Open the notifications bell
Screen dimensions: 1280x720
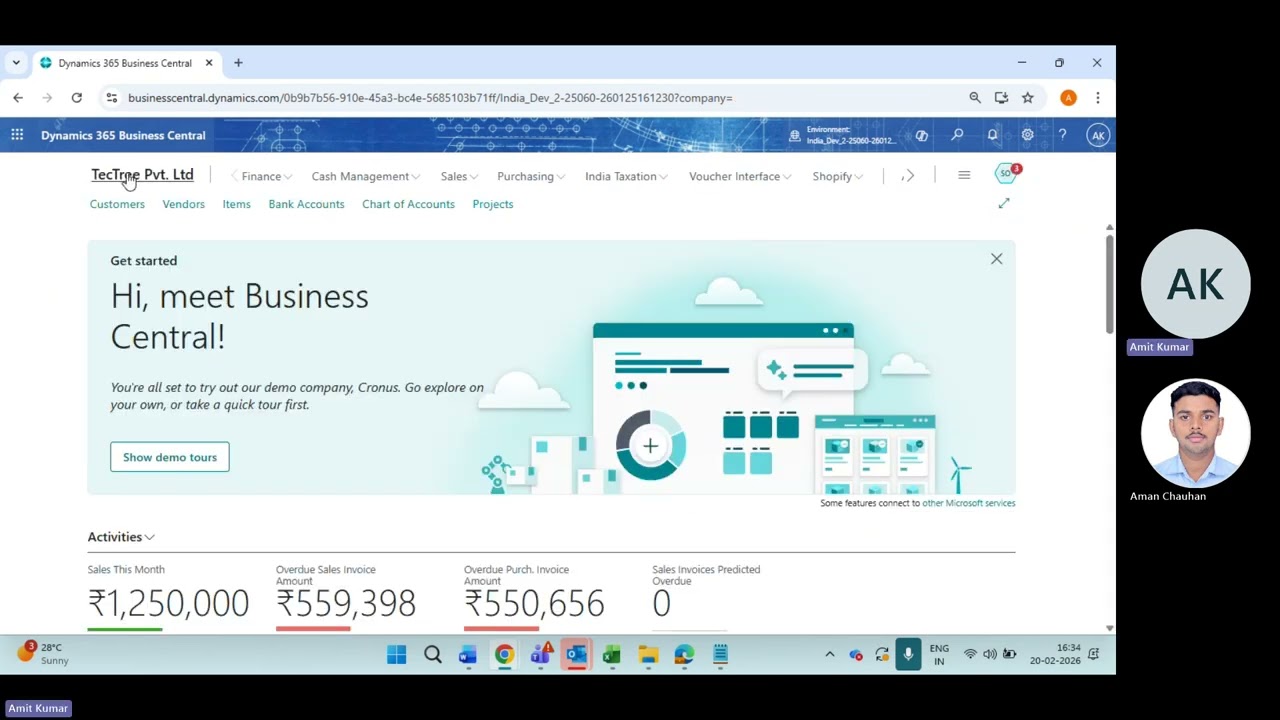tap(992, 135)
